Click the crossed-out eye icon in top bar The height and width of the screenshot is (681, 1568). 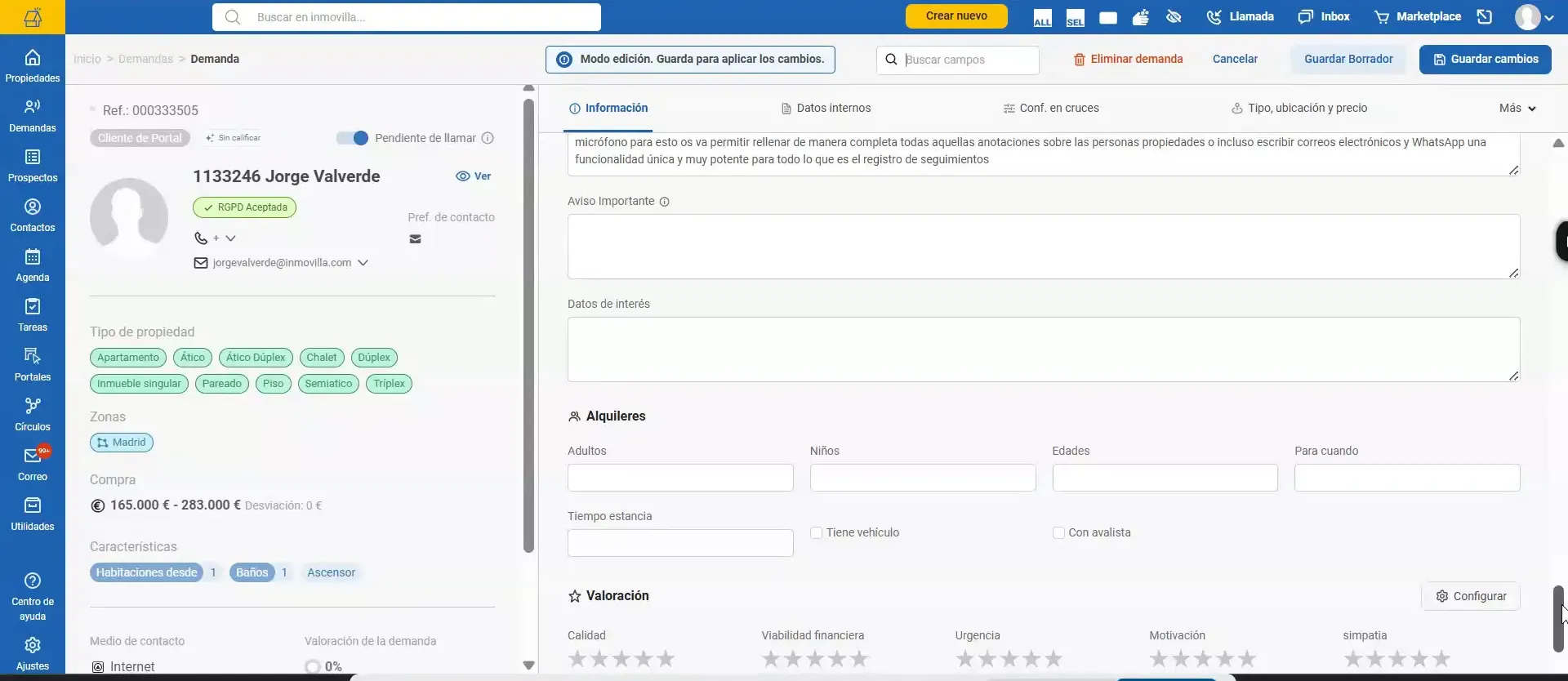coord(1174,17)
